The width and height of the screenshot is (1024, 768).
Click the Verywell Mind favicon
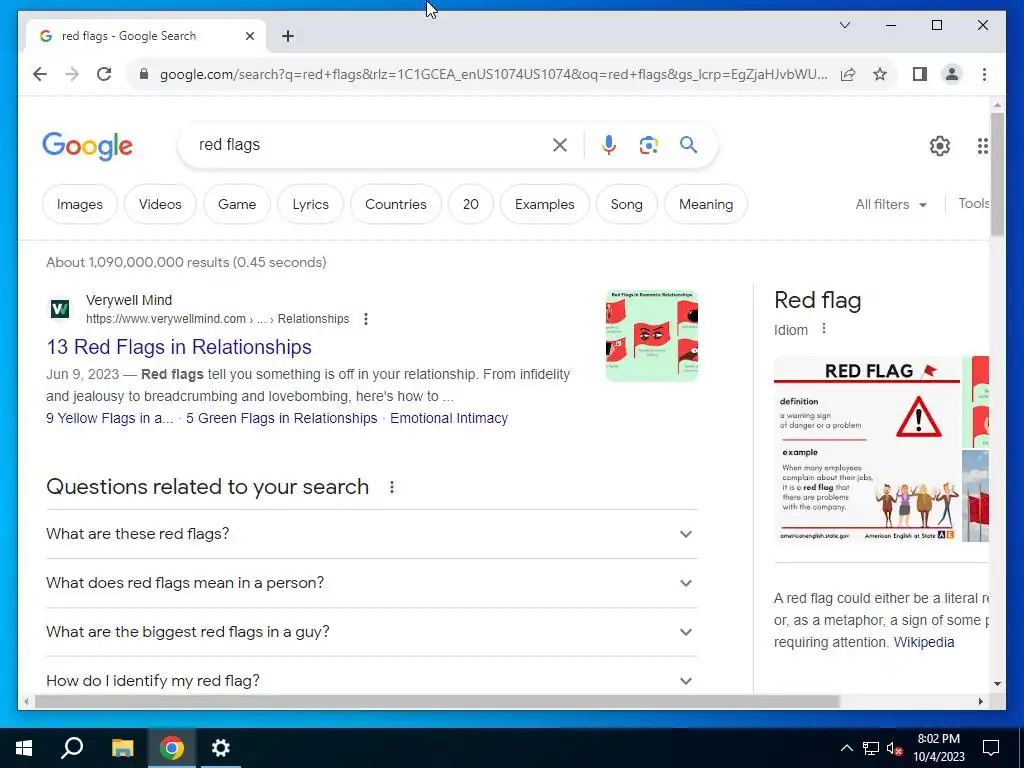click(60, 309)
